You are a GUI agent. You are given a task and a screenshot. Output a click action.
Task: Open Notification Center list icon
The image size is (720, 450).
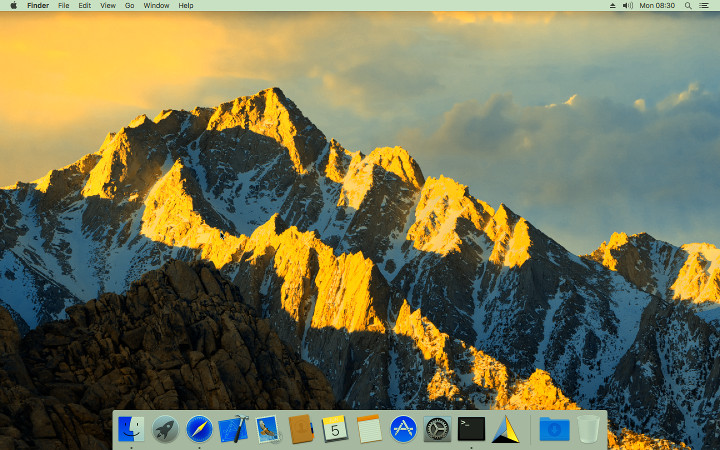(703, 6)
